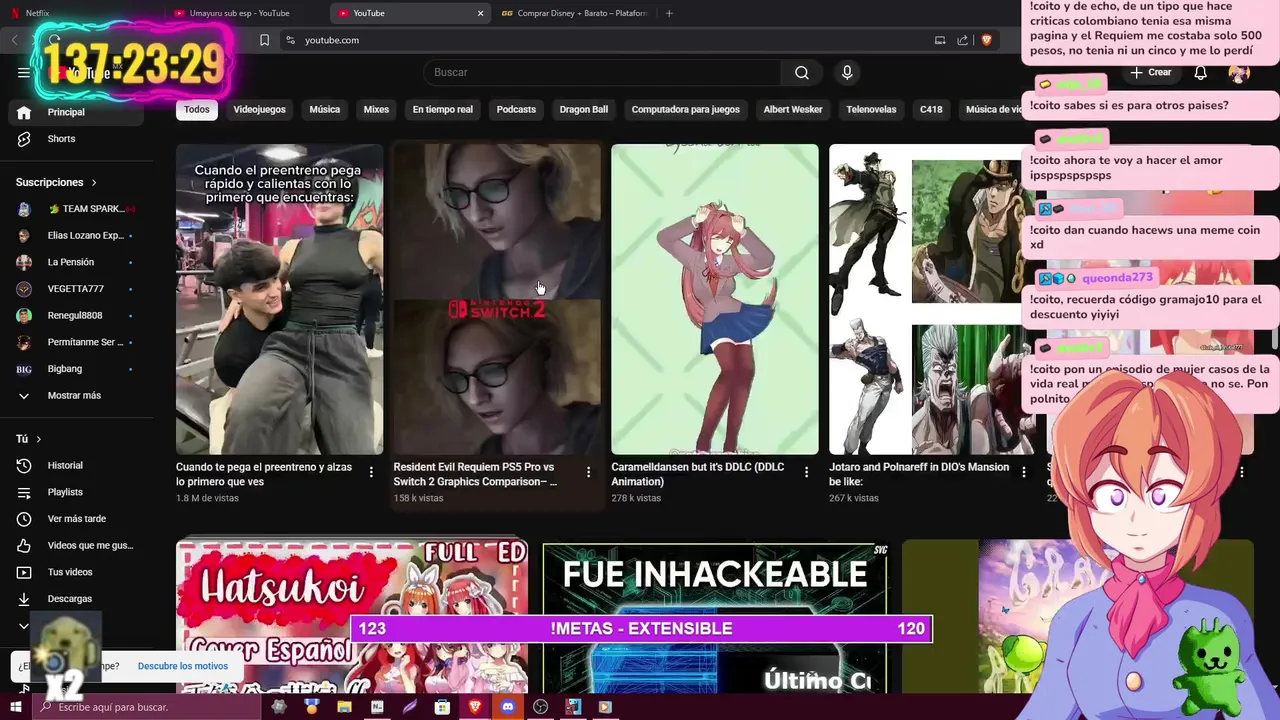Open Brave browser taskbar icon
The width and height of the screenshot is (1280, 720).
pyautogui.click(x=475, y=707)
